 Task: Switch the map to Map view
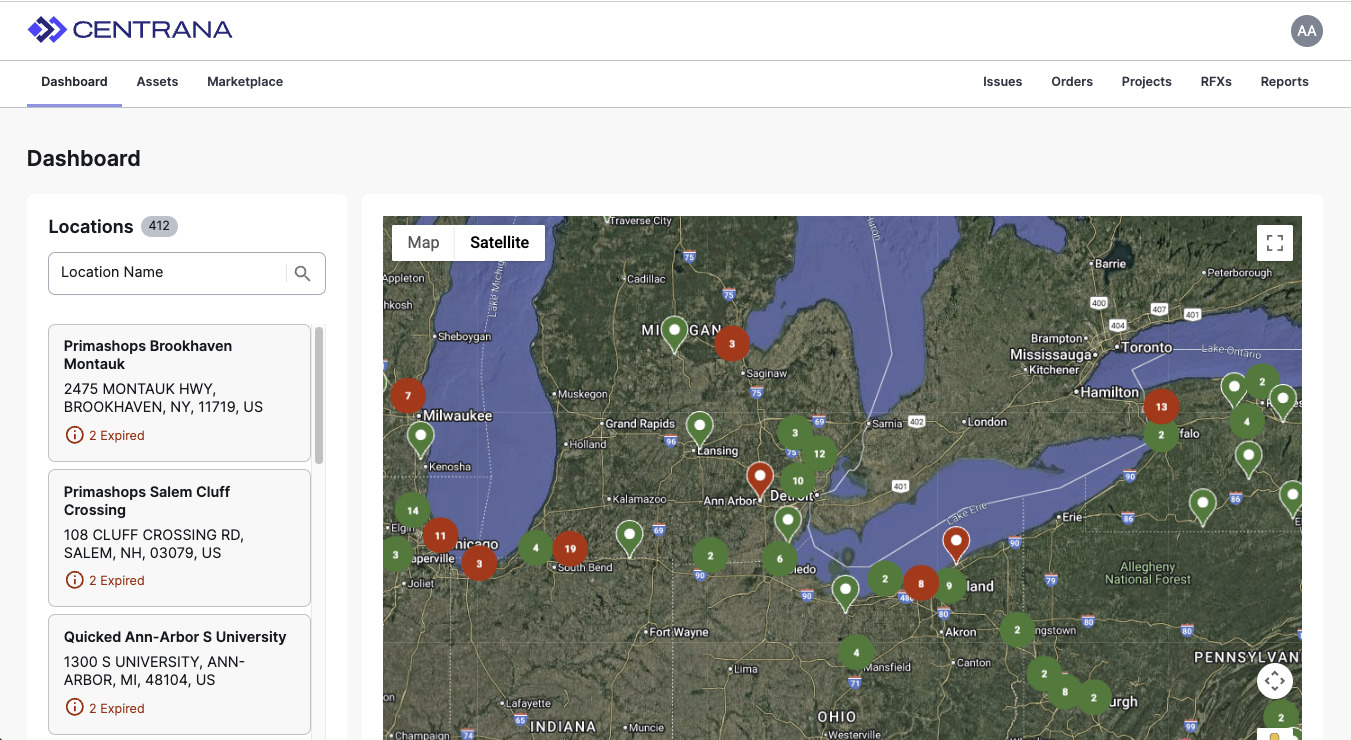[423, 242]
